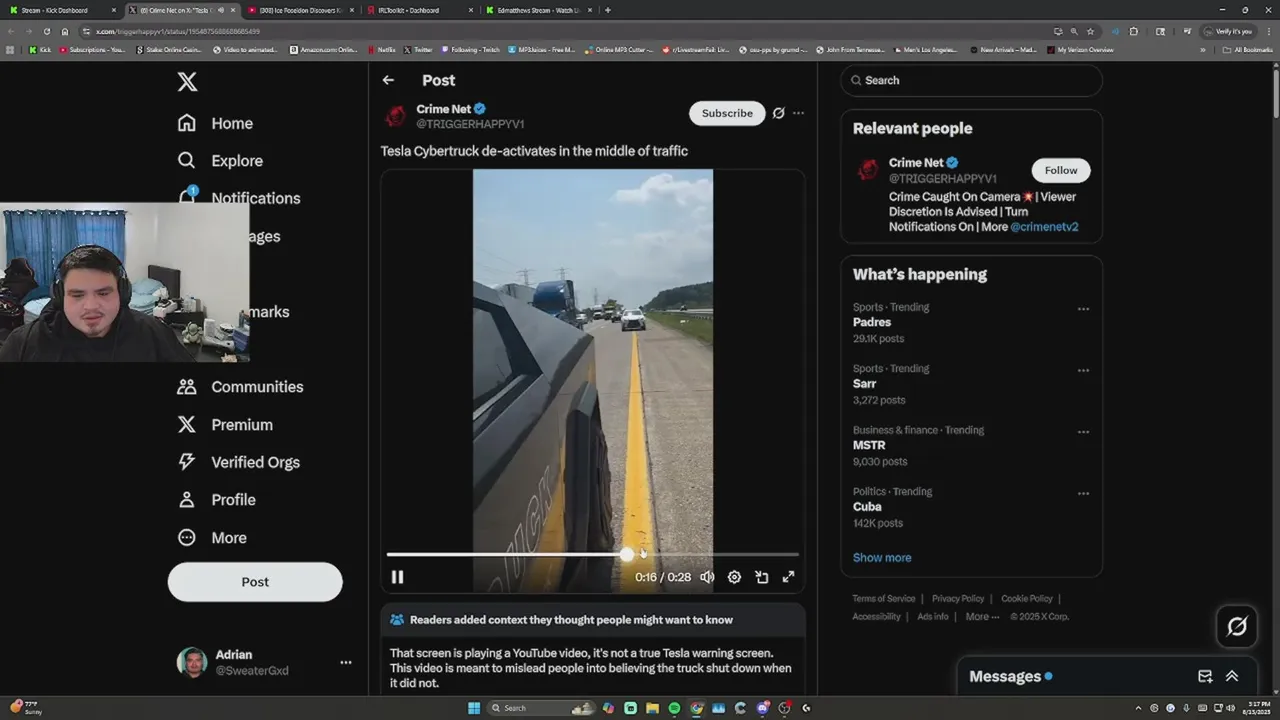The width and height of the screenshot is (1280, 720).
Task: Switch to Ice Poseidon YouTube tab
Action: pos(300,10)
